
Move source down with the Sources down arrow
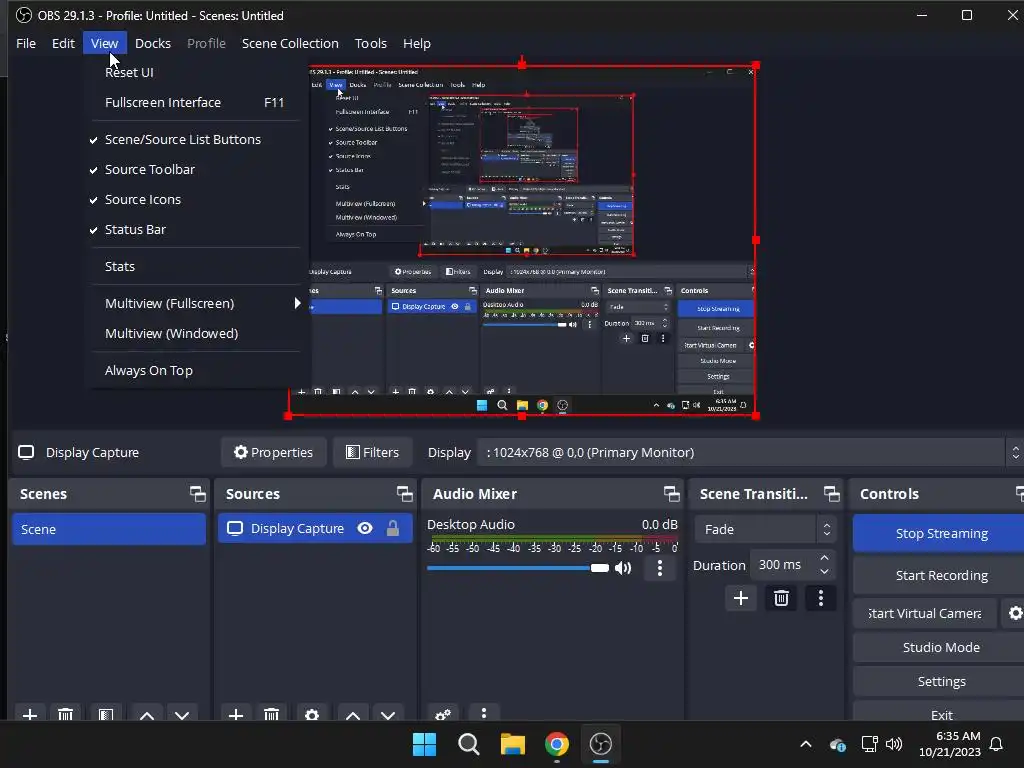(388, 716)
